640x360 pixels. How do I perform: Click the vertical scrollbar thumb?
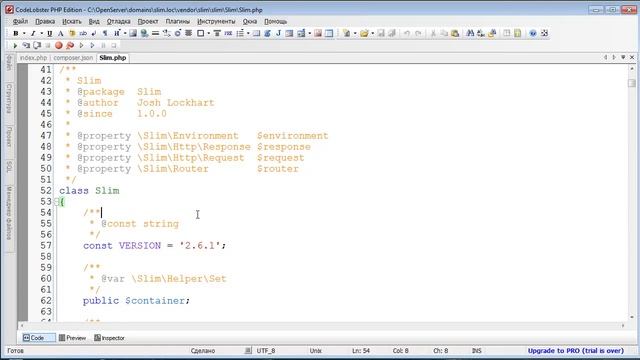[632, 83]
